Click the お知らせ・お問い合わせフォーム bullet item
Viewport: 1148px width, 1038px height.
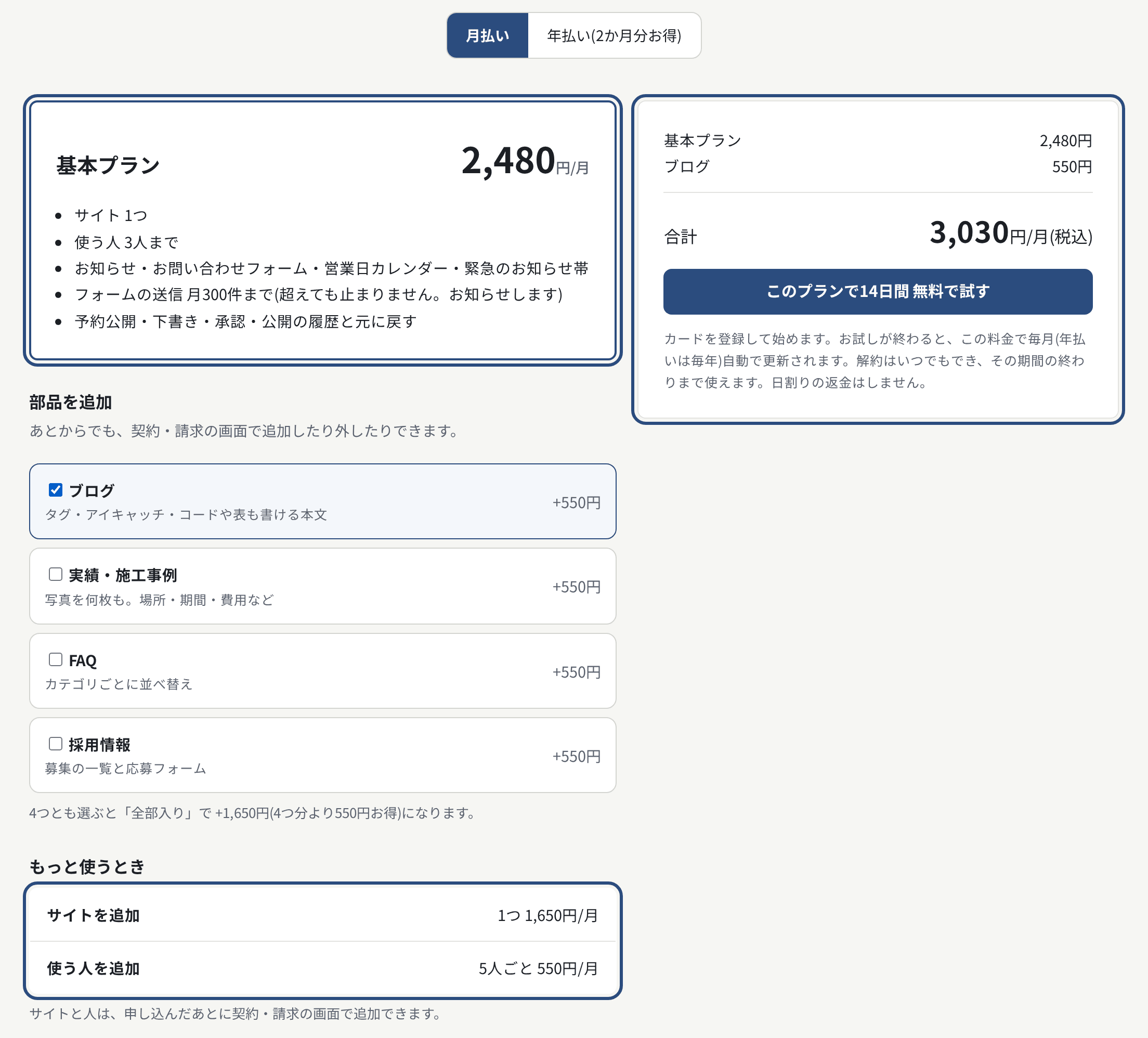[x=331, y=268]
